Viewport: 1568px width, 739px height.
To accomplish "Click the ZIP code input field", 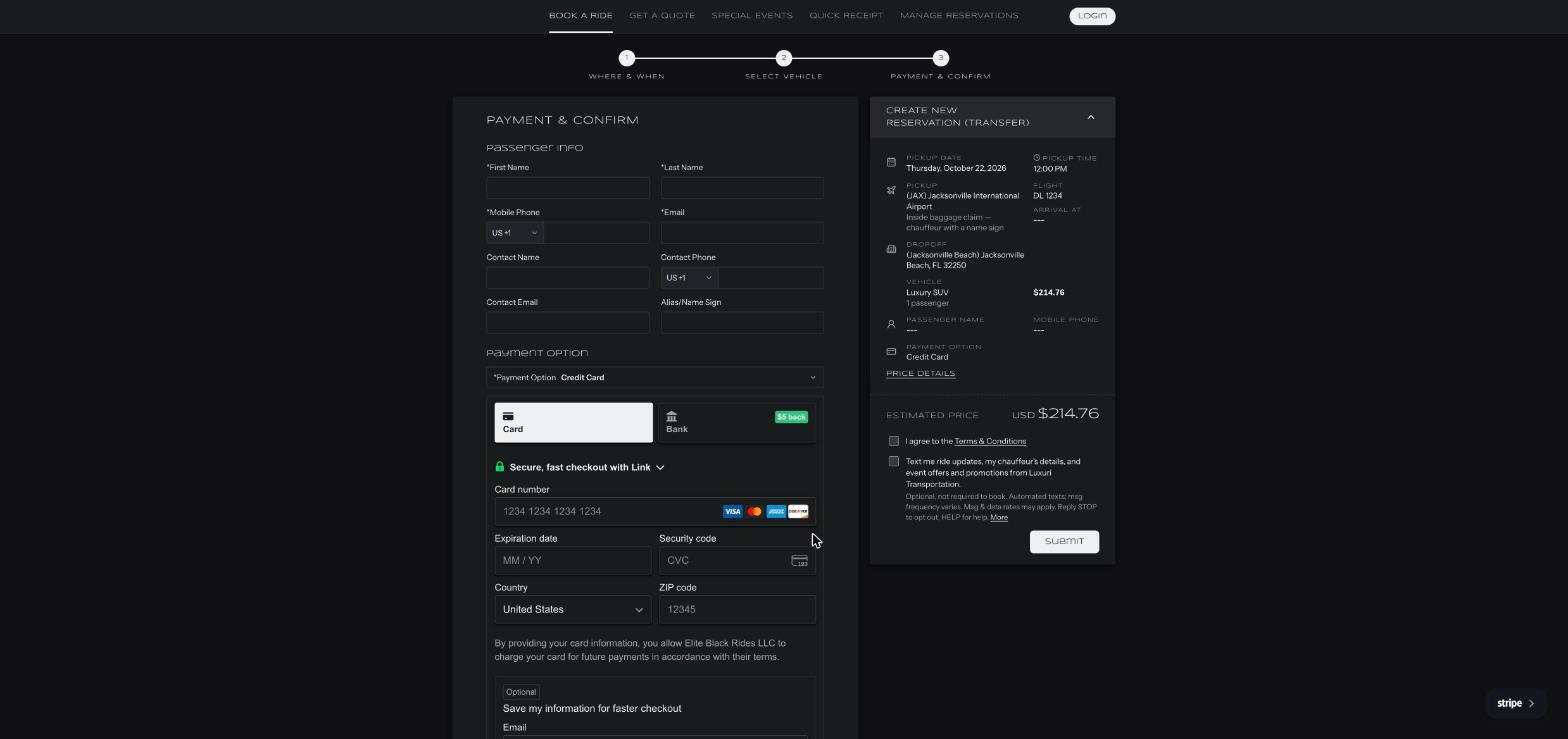I will 737,610.
